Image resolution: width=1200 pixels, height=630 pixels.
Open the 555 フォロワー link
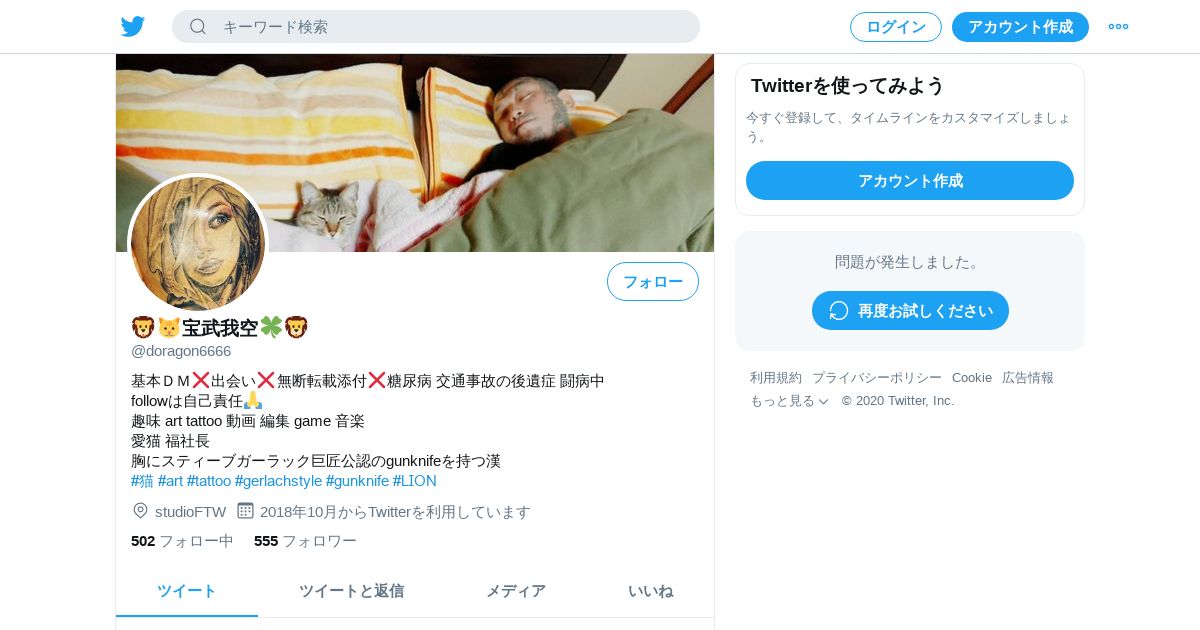pyautogui.click(x=305, y=541)
